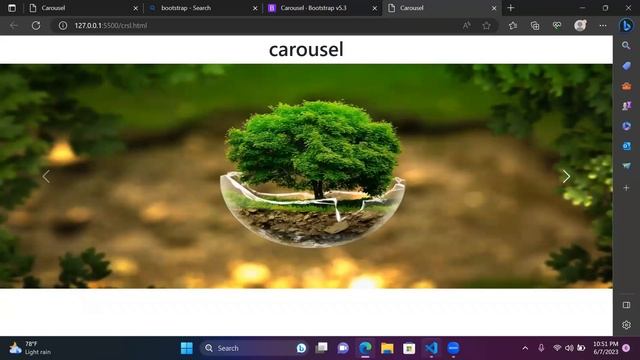
Task: Close the bootstrap - Search tab
Action: (x=255, y=8)
